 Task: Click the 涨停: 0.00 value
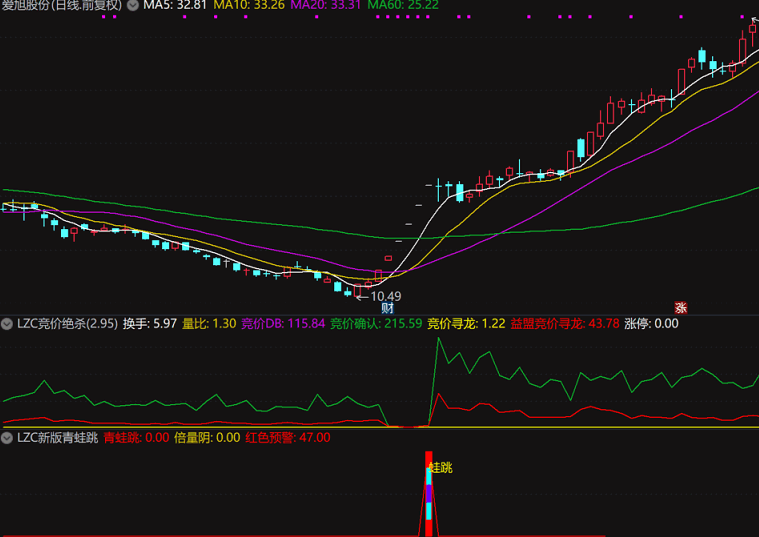(652, 324)
